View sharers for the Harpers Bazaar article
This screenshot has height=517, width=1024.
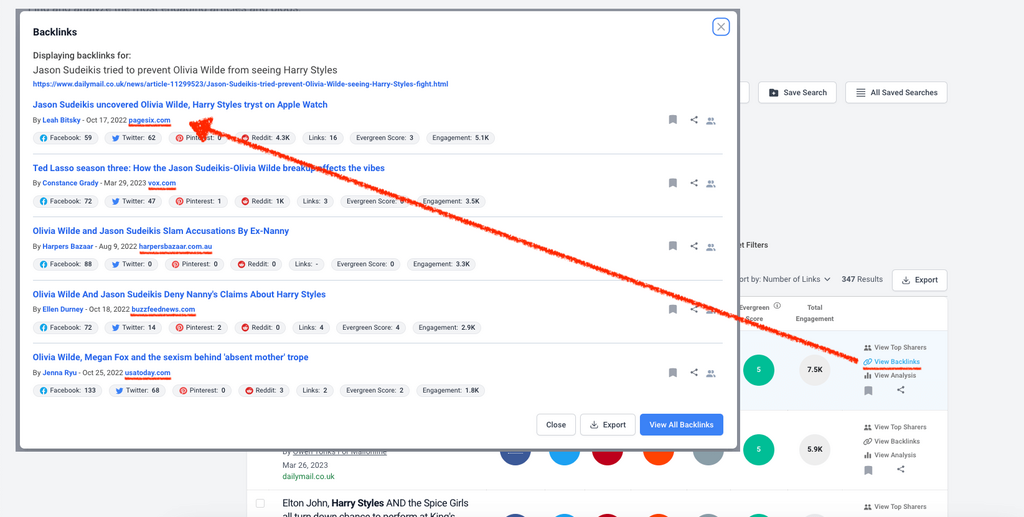pos(711,247)
